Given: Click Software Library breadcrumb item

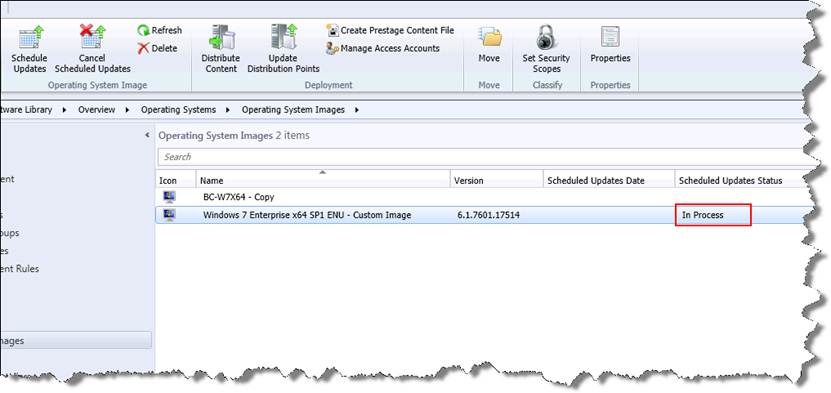Looking at the screenshot, I should 26,110.
